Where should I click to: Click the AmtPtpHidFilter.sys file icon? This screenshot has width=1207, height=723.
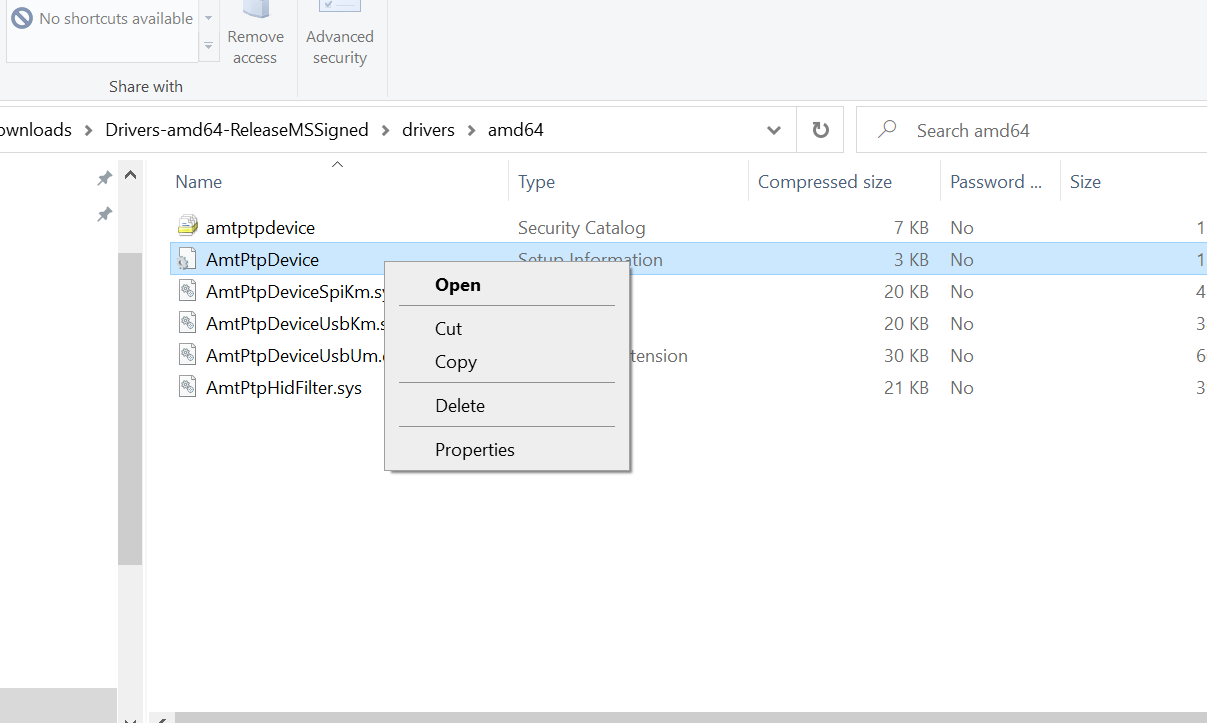187,387
